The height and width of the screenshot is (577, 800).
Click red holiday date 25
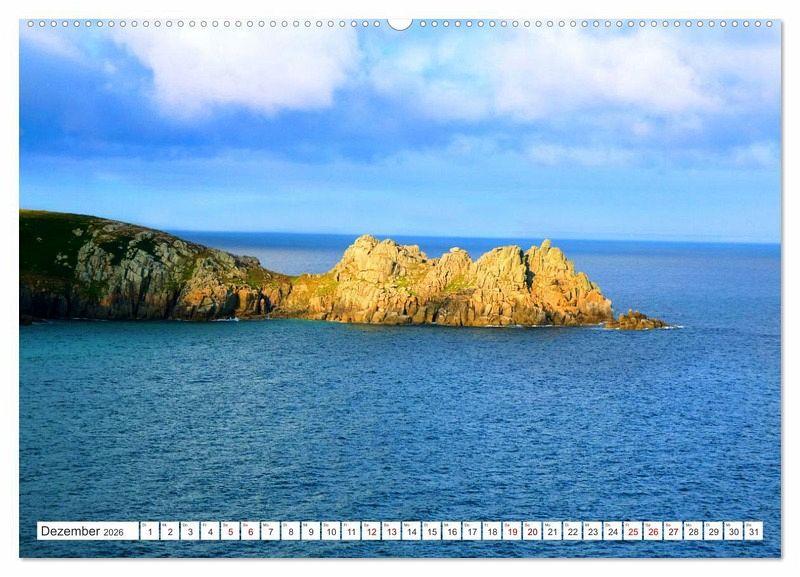coord(632,532)
